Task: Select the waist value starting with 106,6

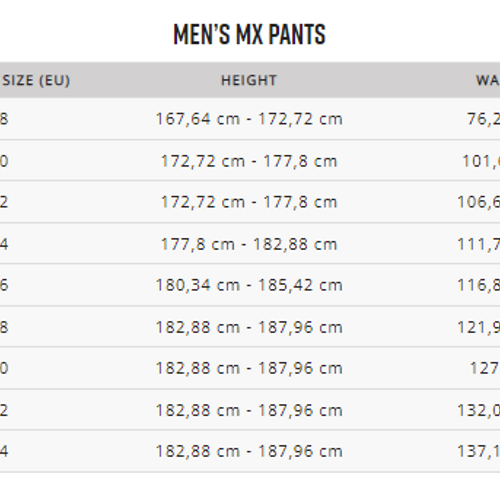Action: click(479, 202)
